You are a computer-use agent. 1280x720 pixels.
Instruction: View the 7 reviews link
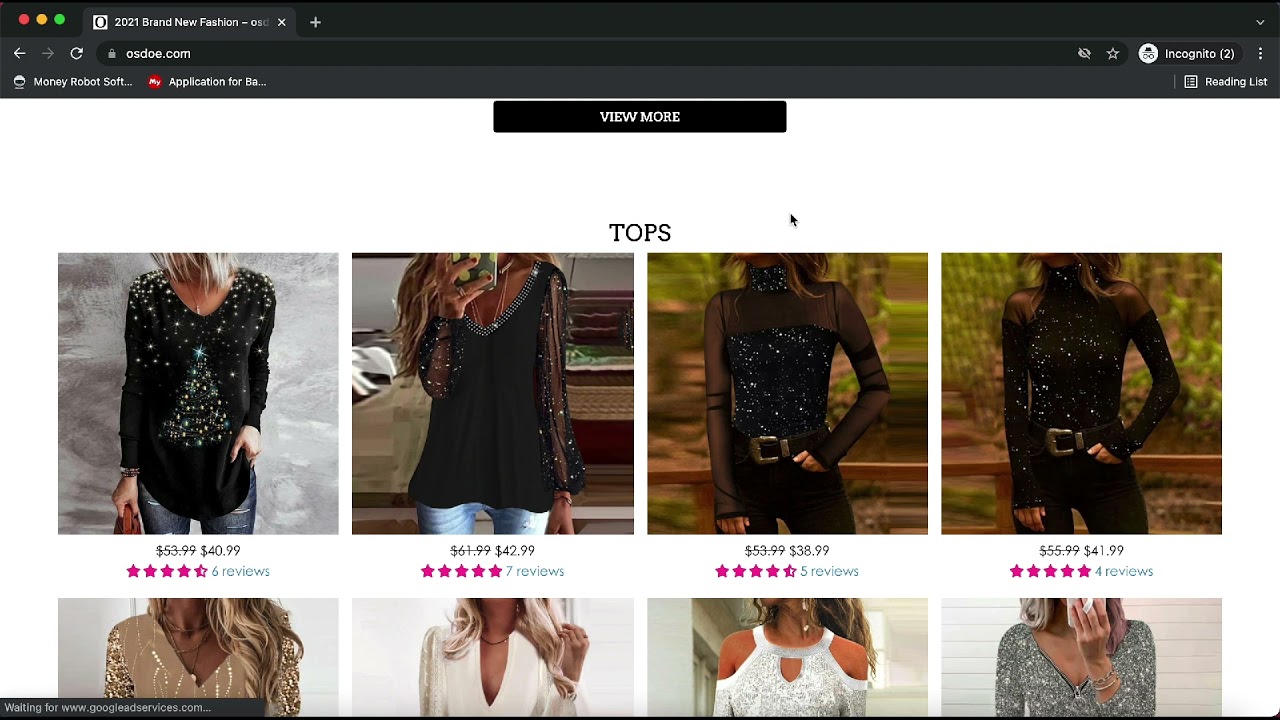(534, 571)
